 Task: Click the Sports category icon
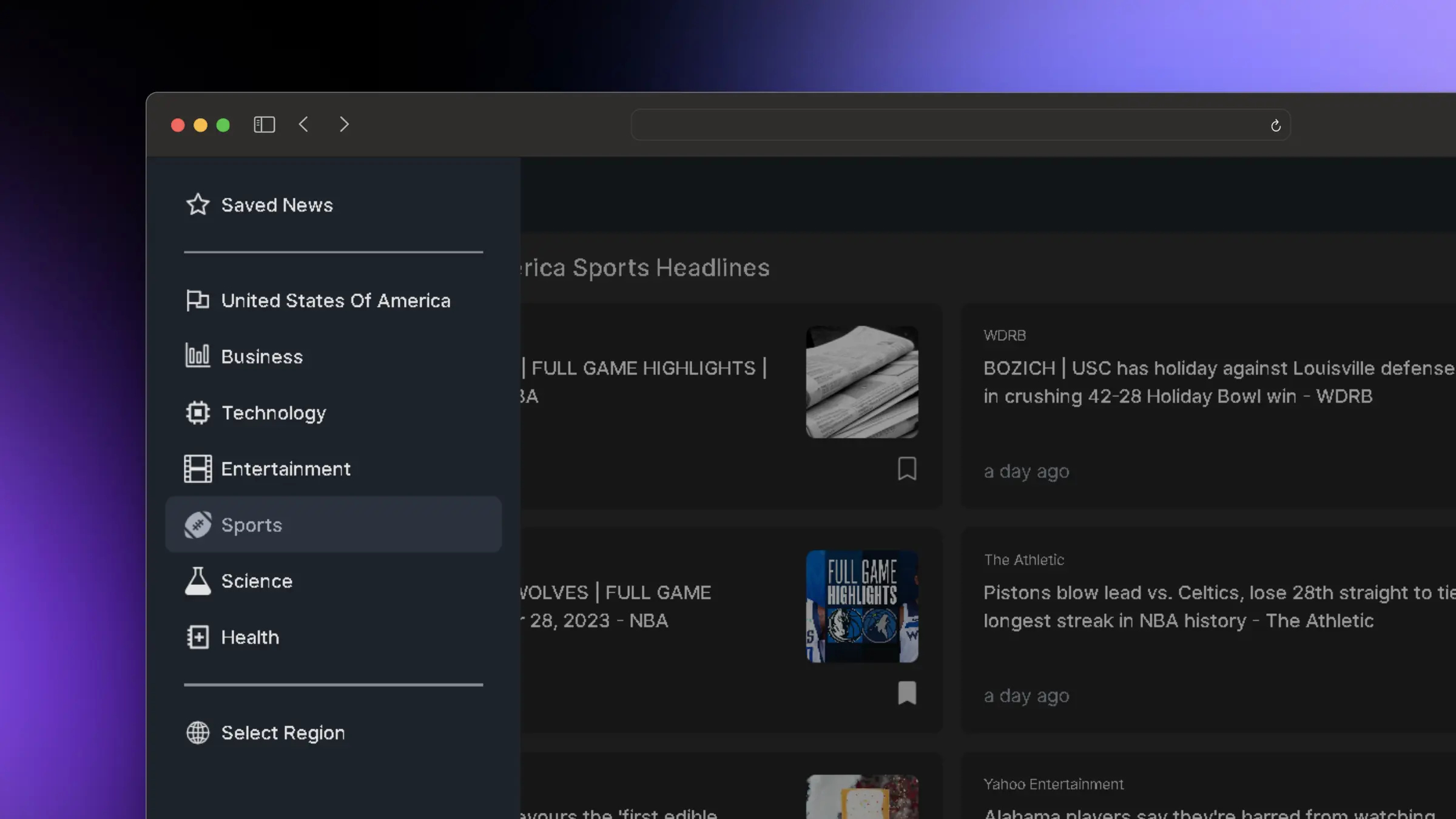coord(197,523)
